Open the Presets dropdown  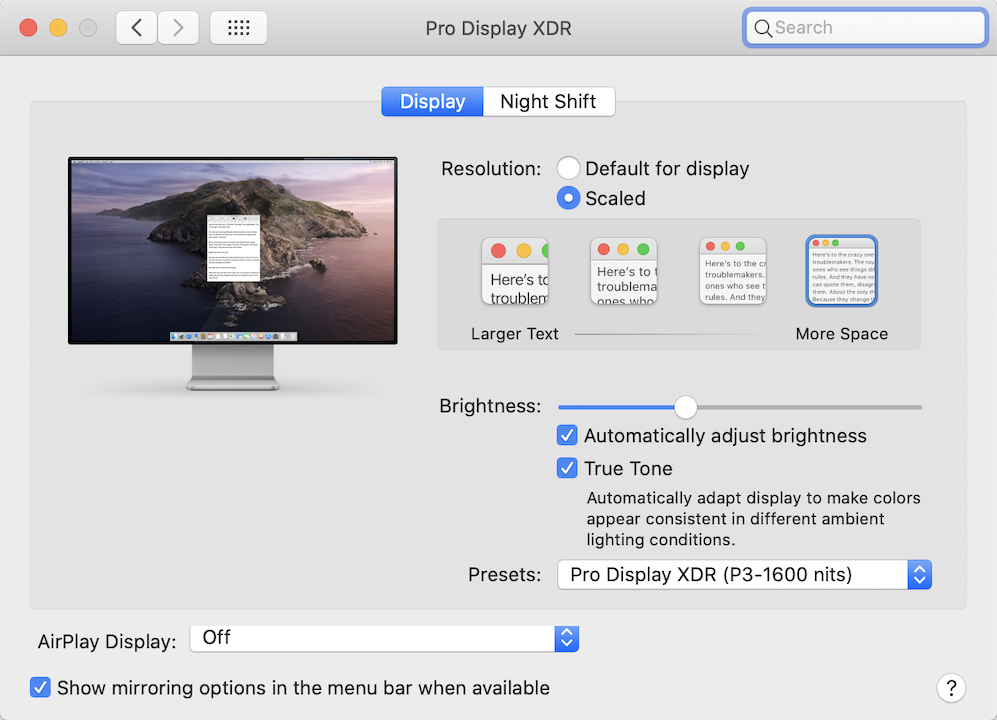743,574
